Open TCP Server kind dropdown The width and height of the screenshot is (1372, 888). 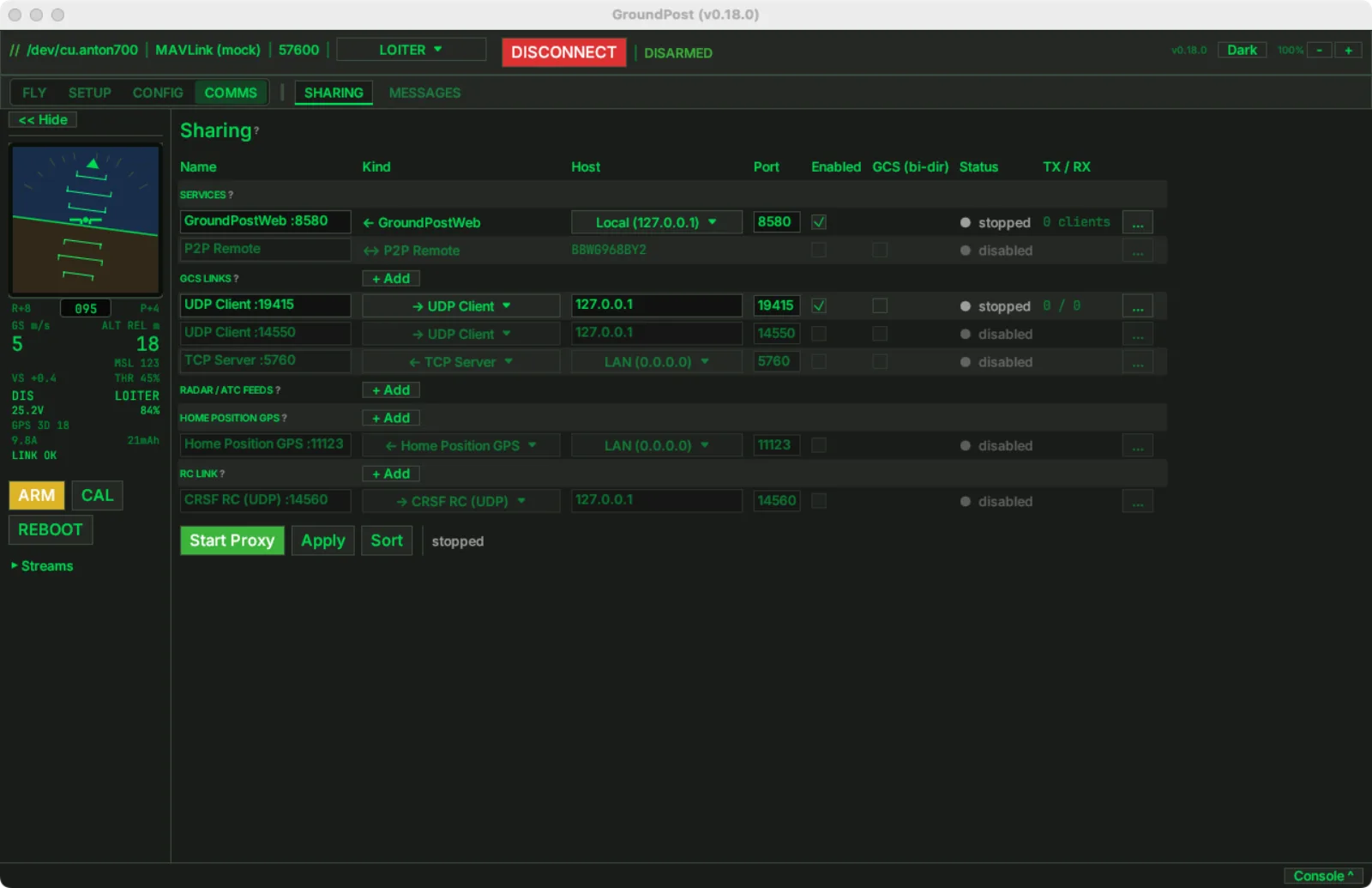point(460,362)
